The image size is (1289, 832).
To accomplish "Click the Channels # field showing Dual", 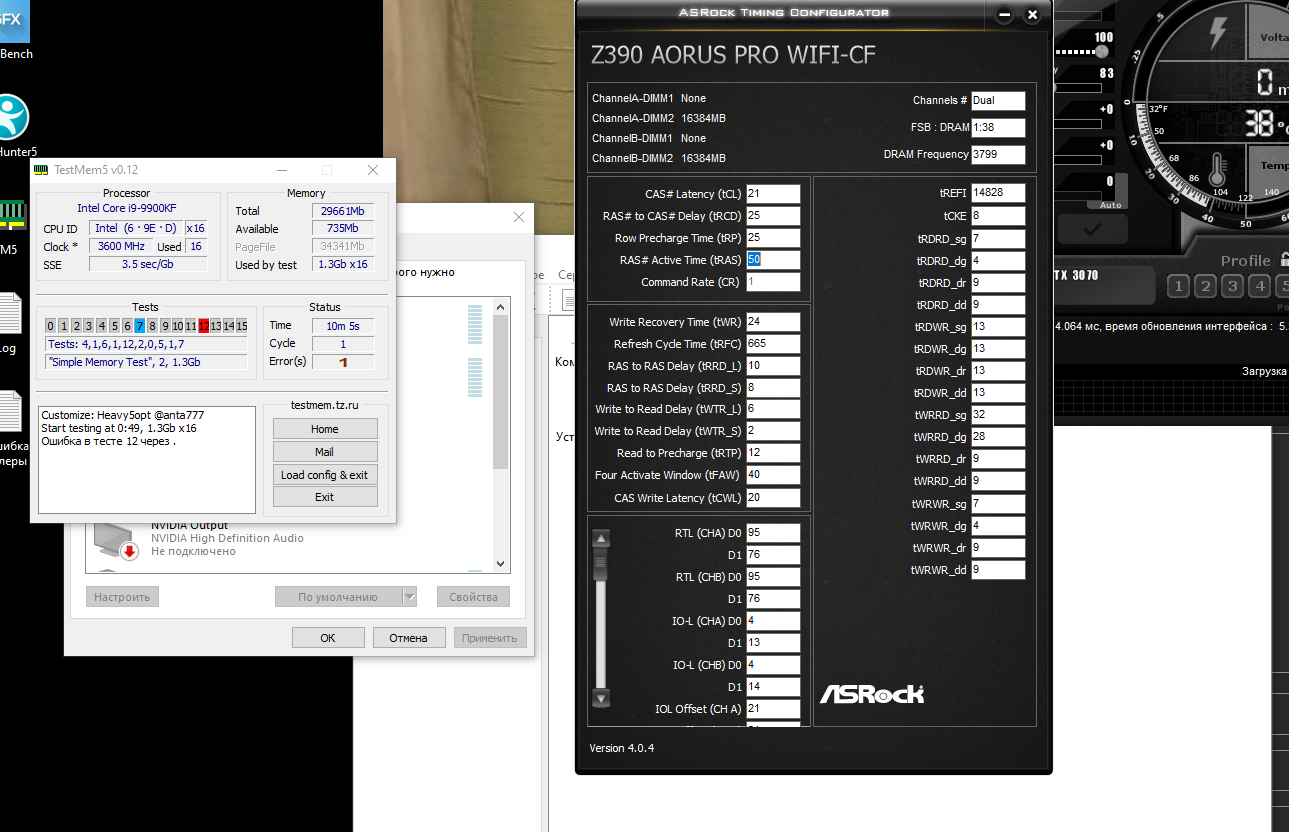I will (998, 100).
